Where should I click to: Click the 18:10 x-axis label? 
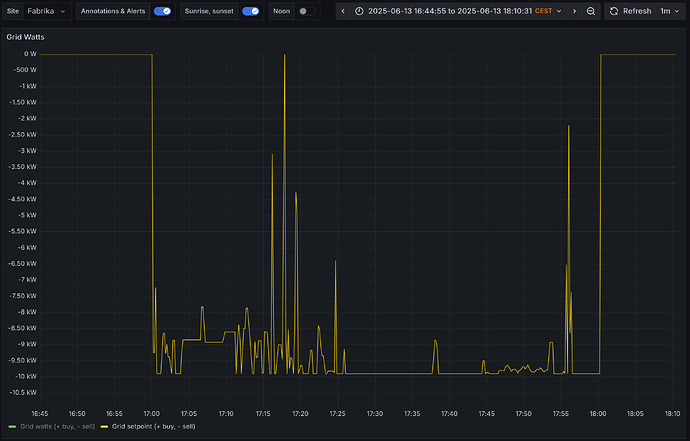click(x=672, y=414)
